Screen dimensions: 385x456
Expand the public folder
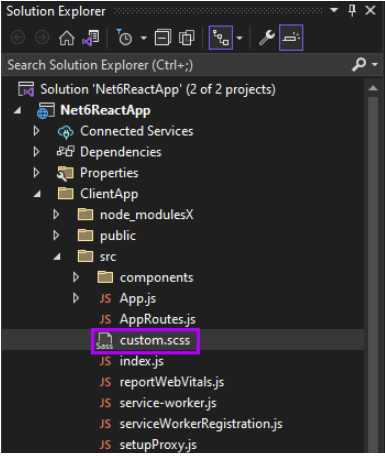pyautogui.click(x=56, y=236)
